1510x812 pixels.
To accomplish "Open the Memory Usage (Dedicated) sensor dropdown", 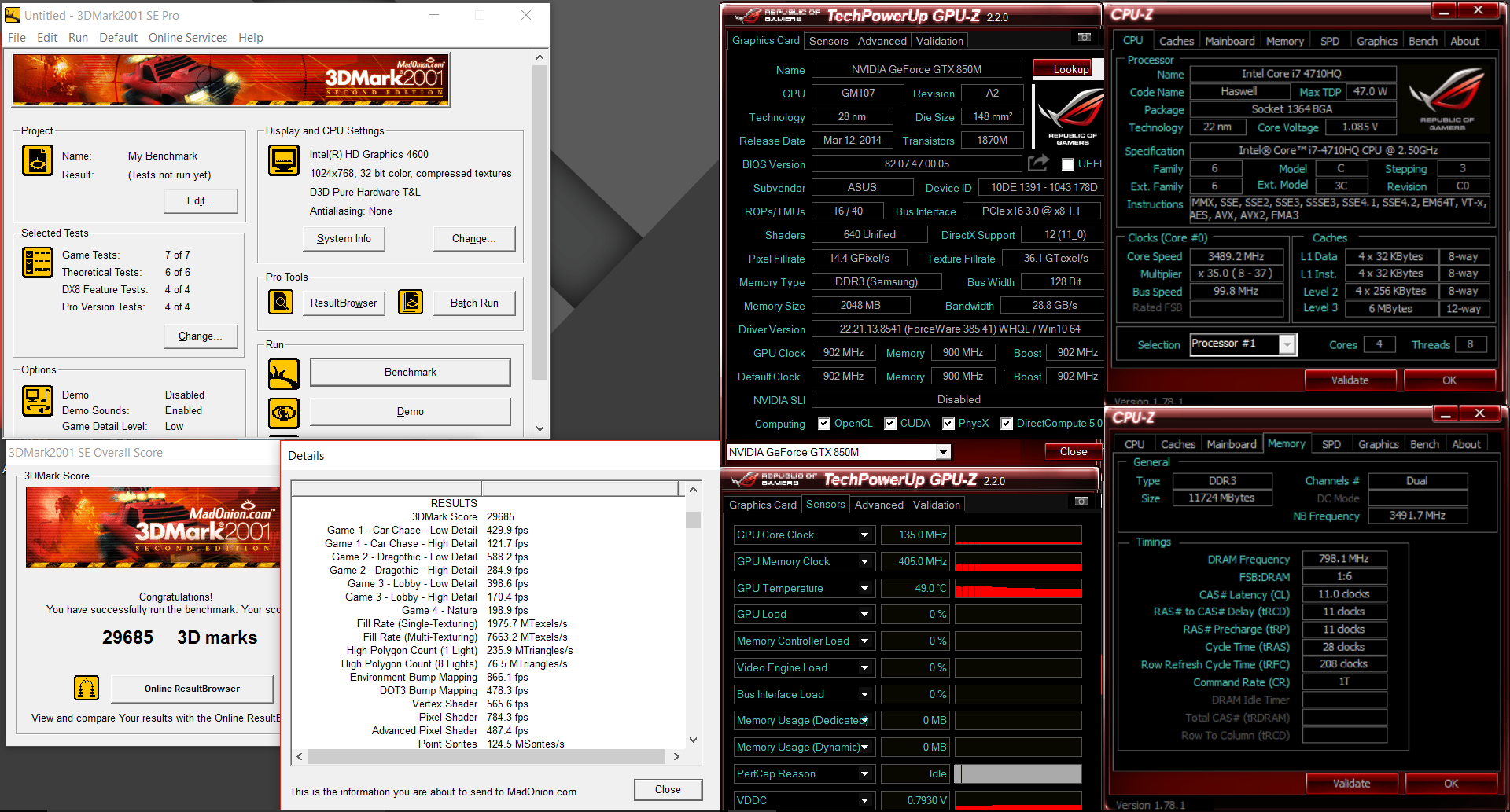I will point(864,721).
